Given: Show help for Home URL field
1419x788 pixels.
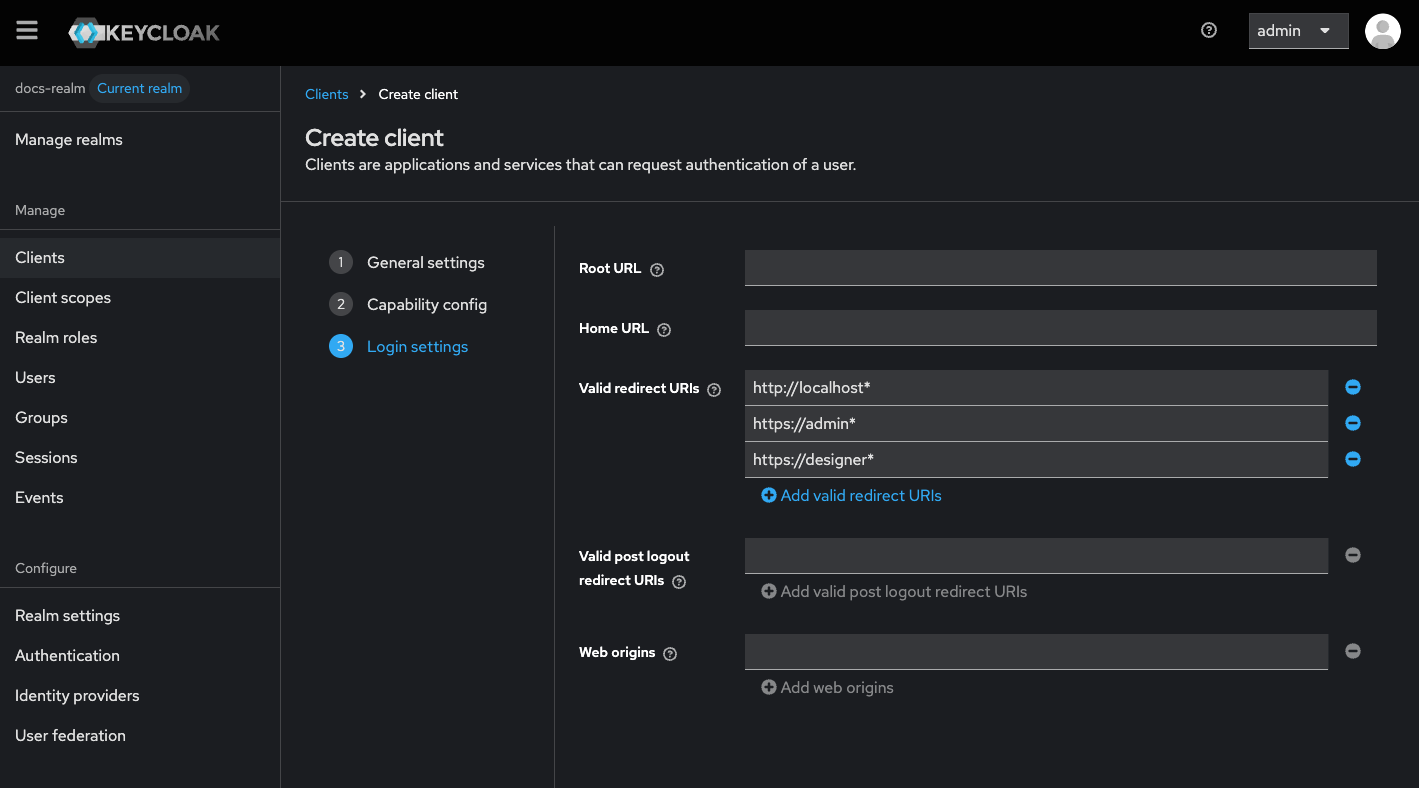Looking at the screenshot, I should [x=664, y=330].
